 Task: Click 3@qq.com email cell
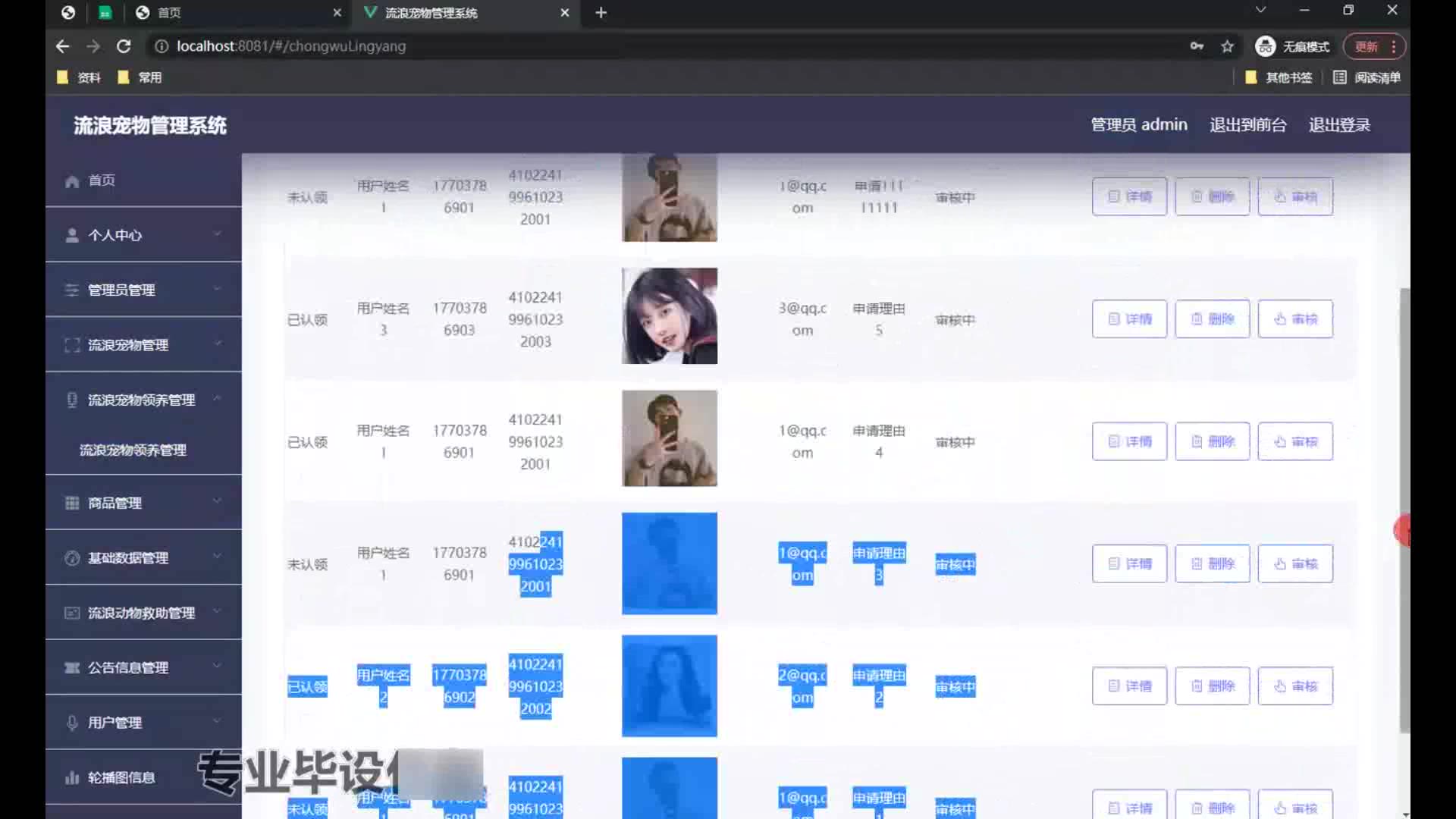click(802, 319)
